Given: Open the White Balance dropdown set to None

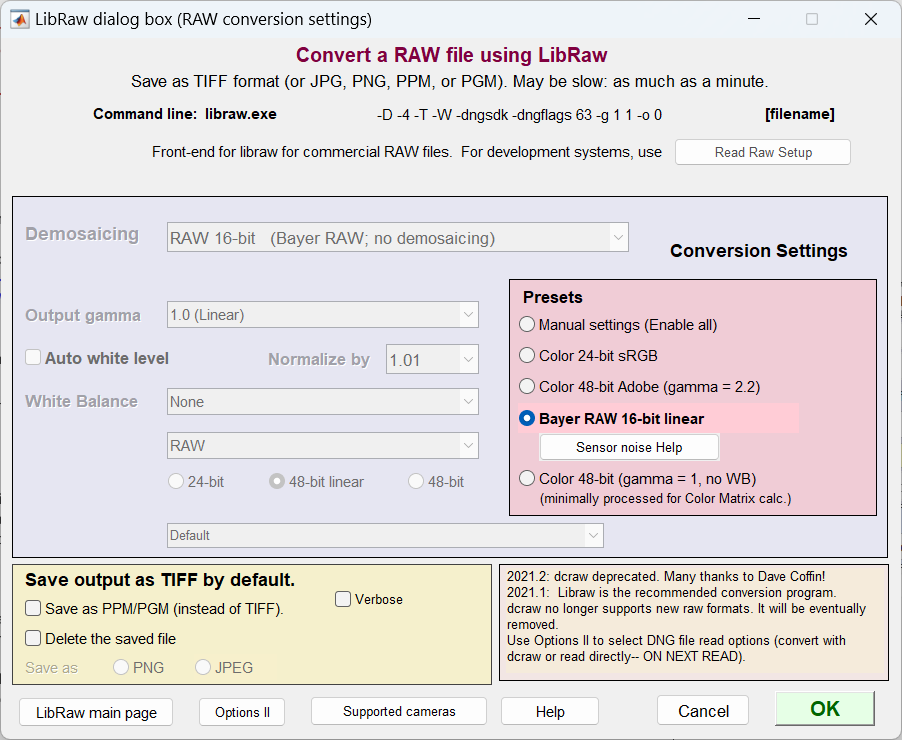Looking at the screenshot, I should point(323,402).
